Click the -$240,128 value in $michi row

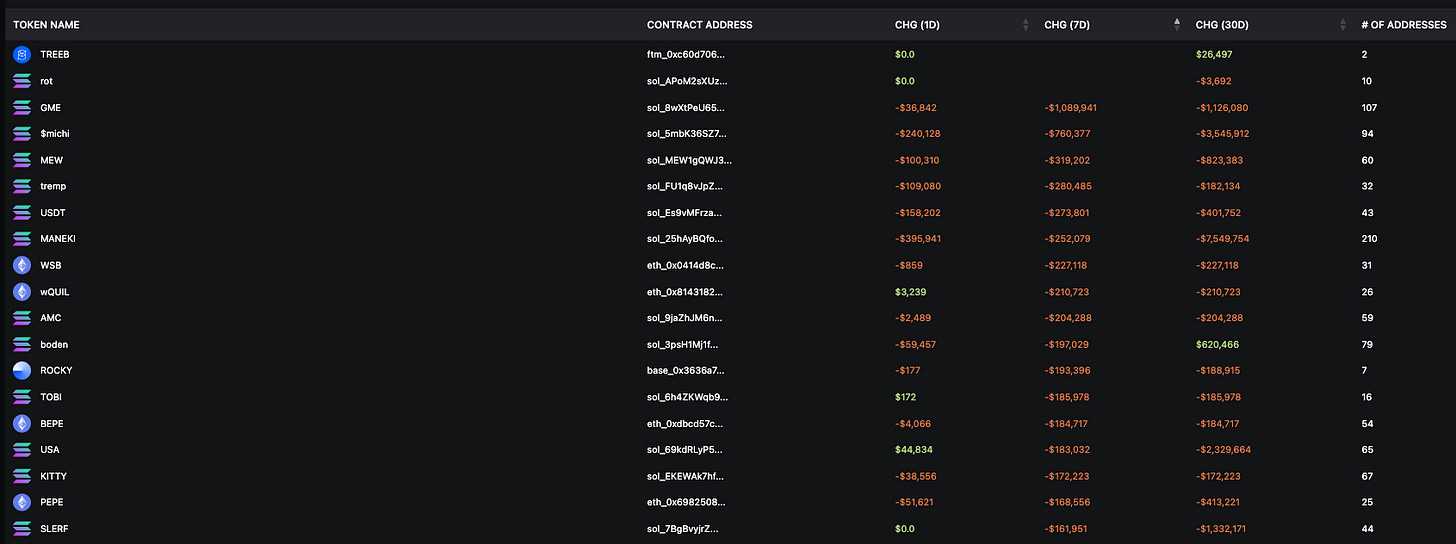click(918, 134)
